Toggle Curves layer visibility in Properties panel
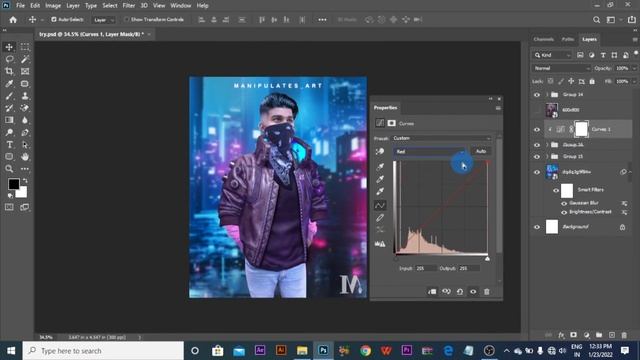 (473, 292)
